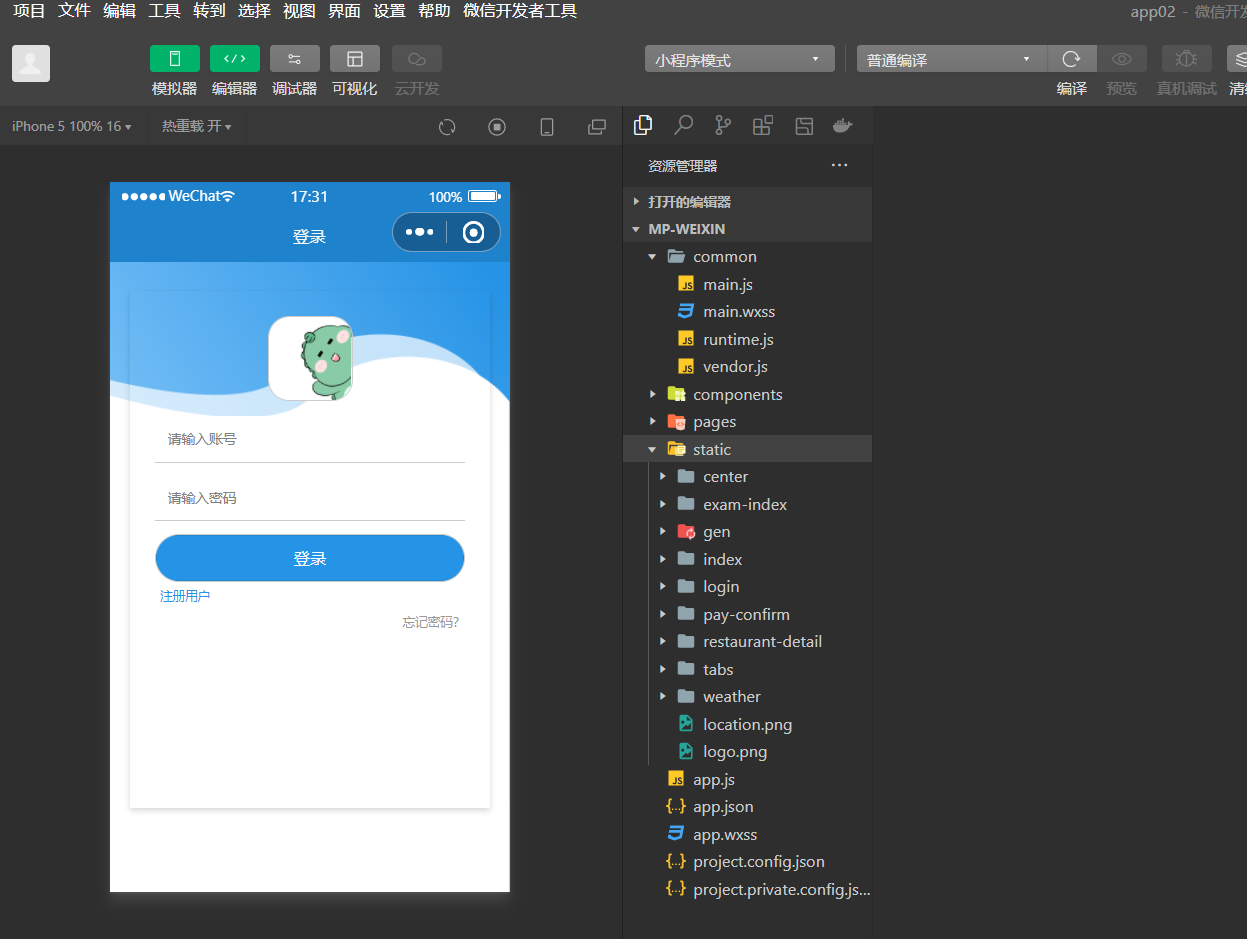The height and width of the screenshot is (939, 1247).
Task: Open the app.json file
Action: click(748, 806)
